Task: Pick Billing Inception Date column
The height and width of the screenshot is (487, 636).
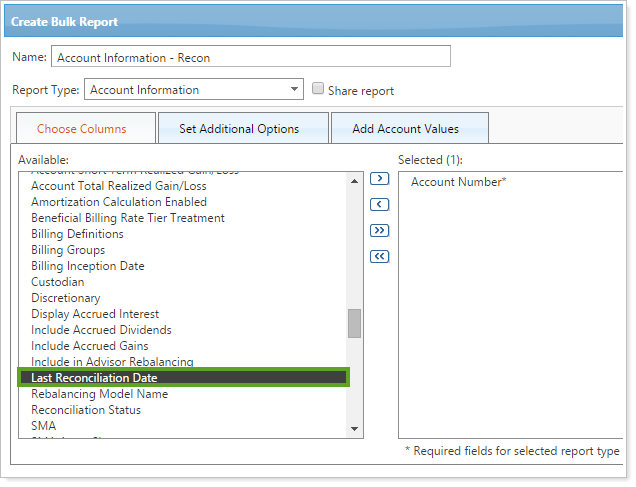Action: click(x=88, y=266)
